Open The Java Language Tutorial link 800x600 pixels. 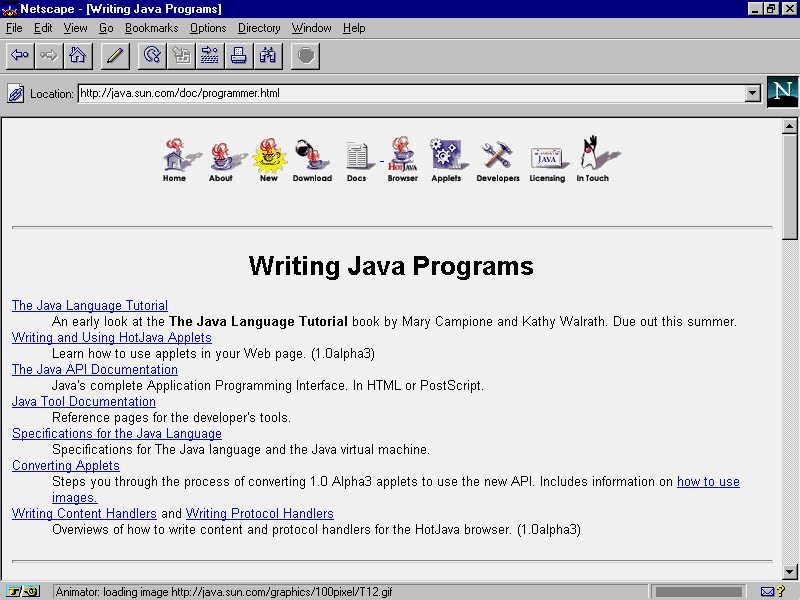90,306
